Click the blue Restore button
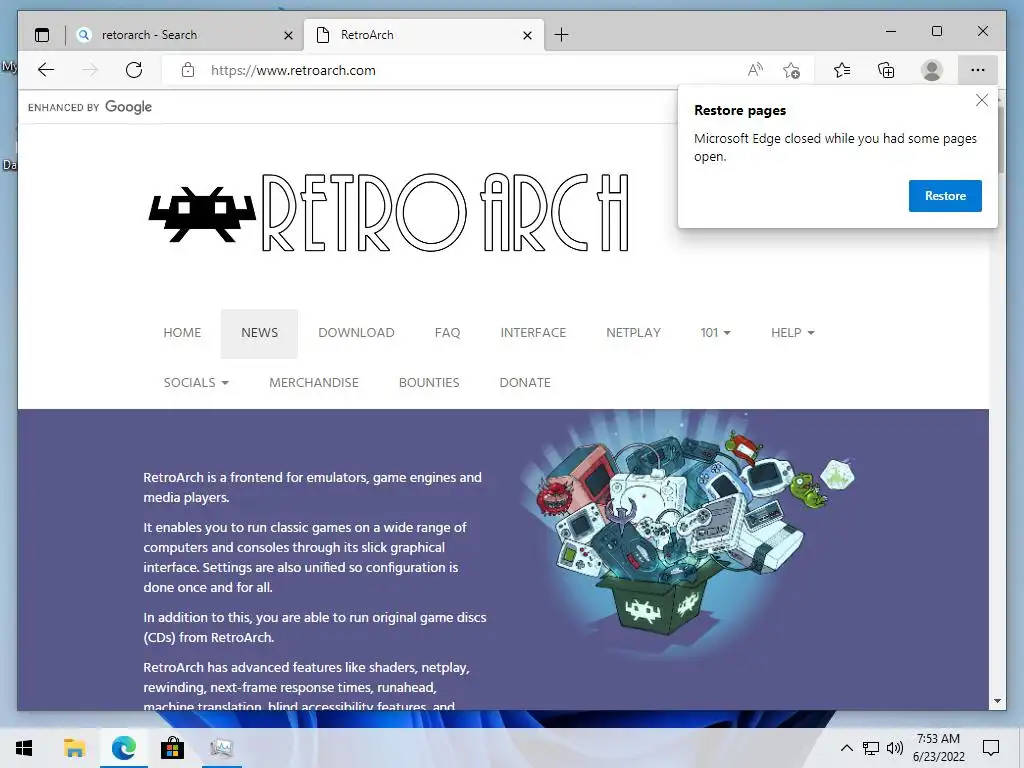The width and height of the screenshot is (1024, 768). point(945,196)
